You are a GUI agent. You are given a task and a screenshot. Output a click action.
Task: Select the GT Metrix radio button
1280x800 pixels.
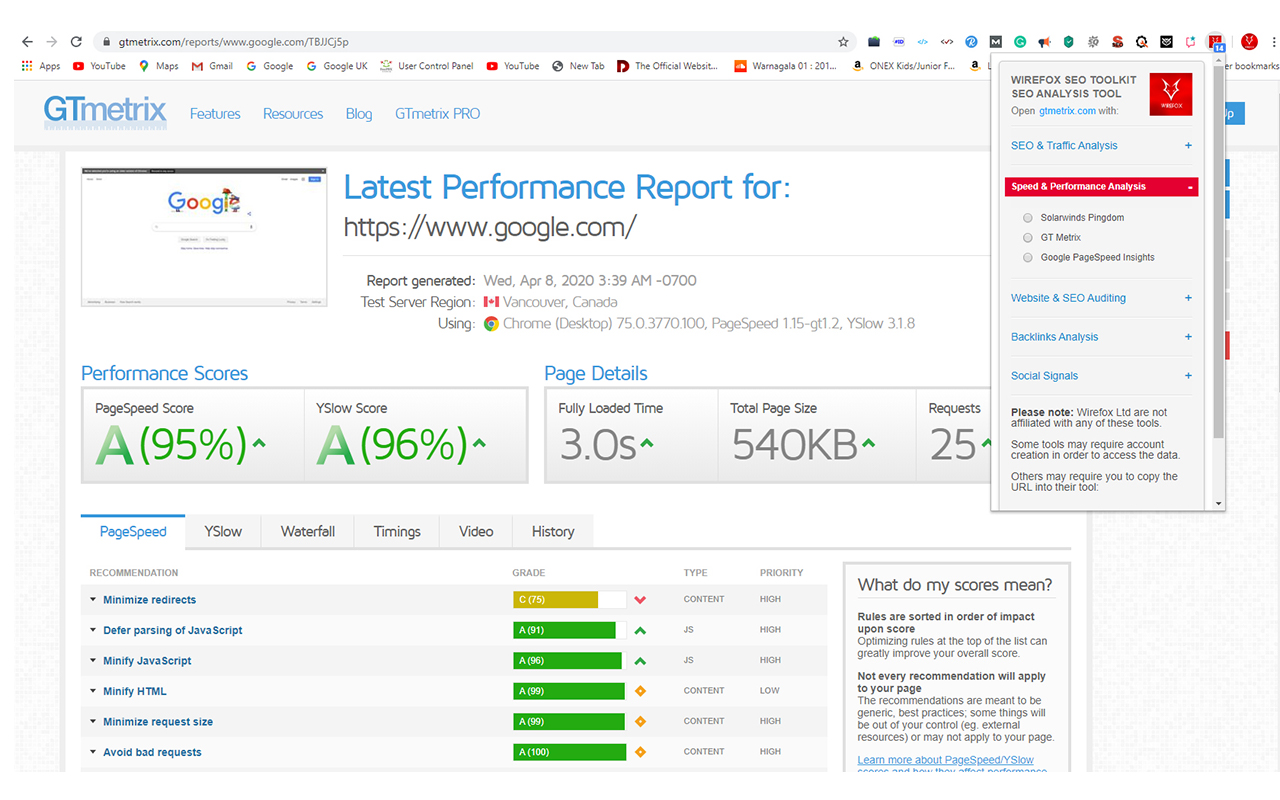click(1027, 237)
